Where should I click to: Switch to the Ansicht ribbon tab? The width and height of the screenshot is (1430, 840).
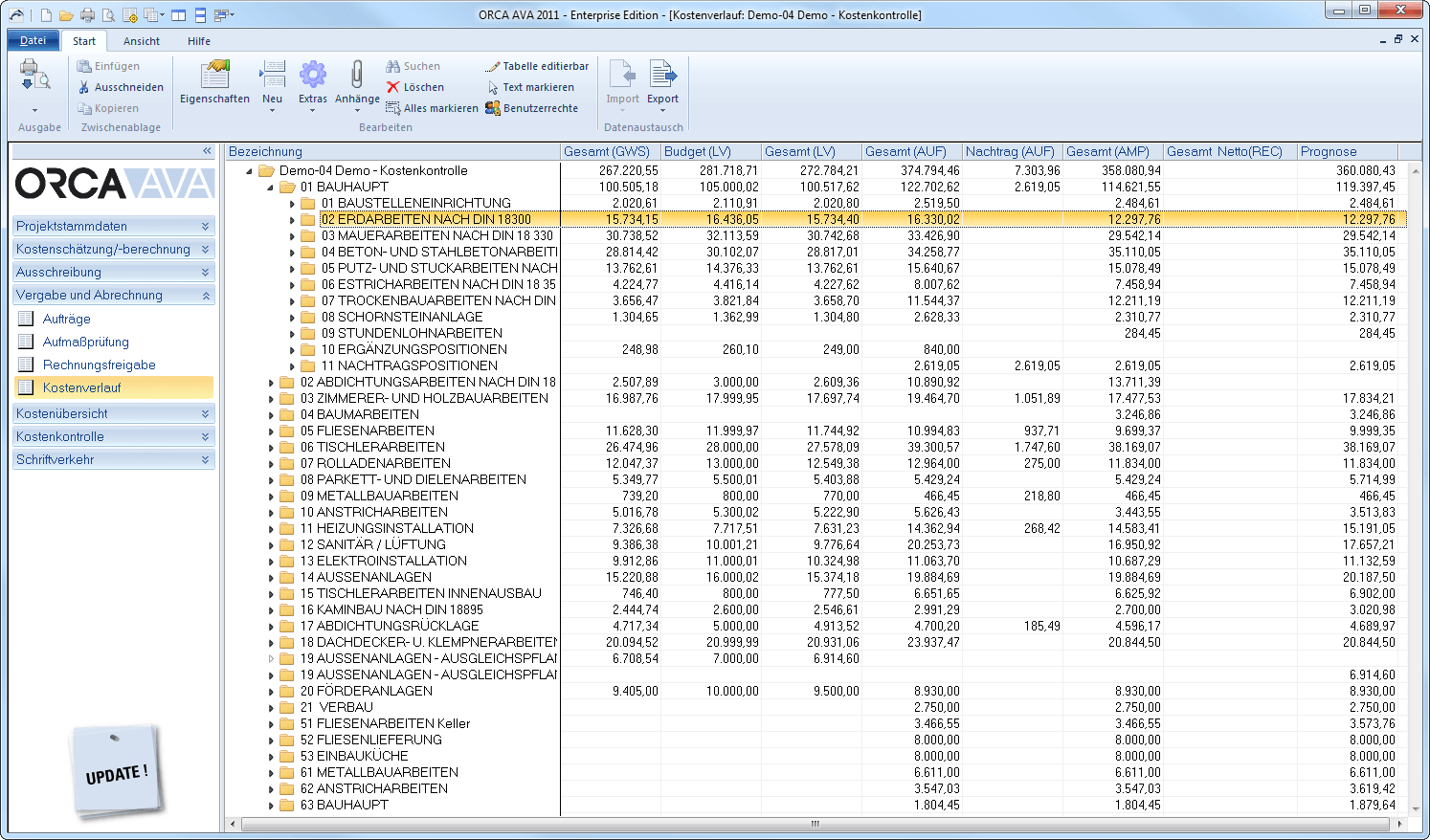click(x=142, y=41)
